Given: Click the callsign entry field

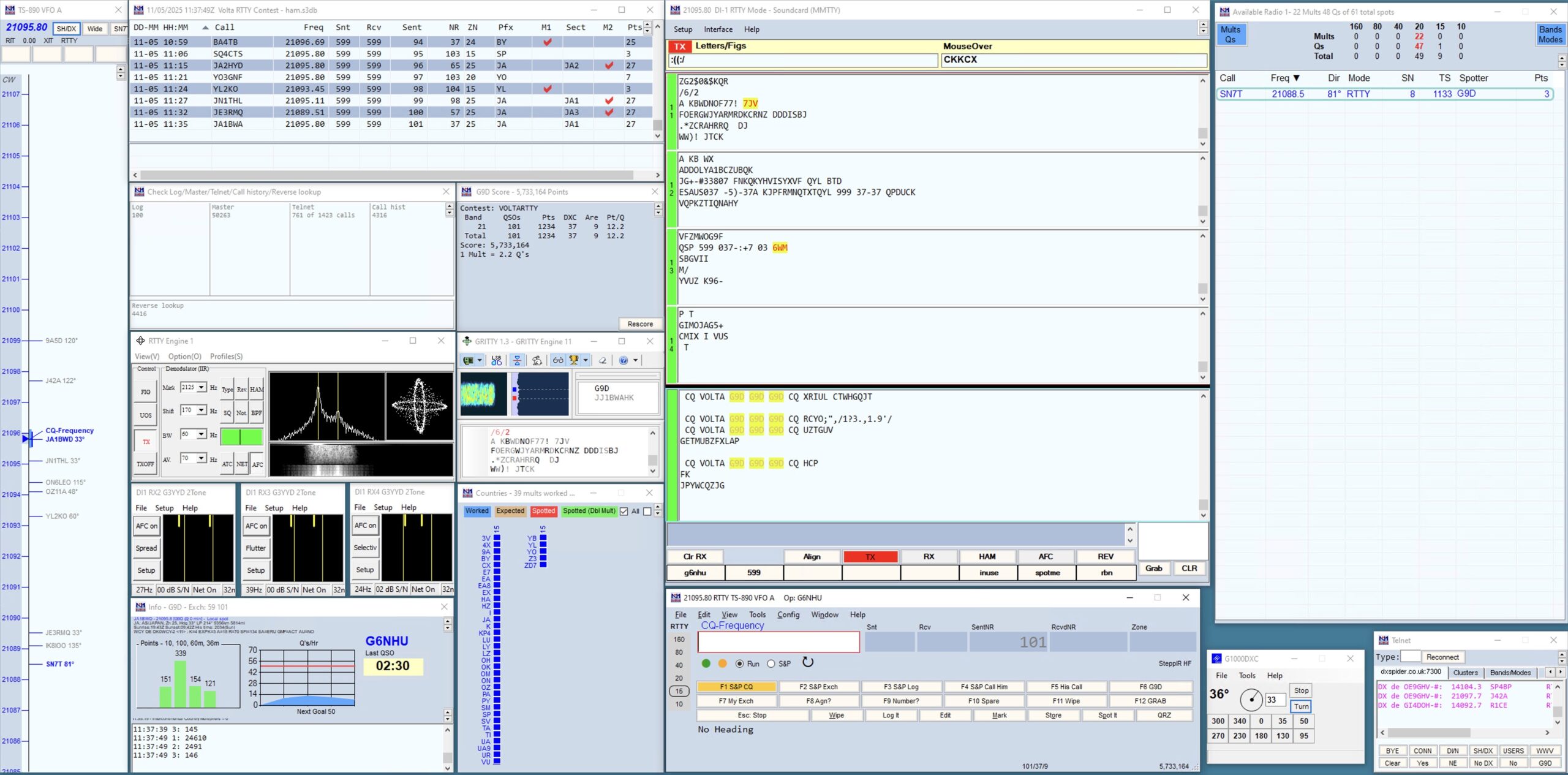Looking at the screenshot, I should [x=778, y=642].
